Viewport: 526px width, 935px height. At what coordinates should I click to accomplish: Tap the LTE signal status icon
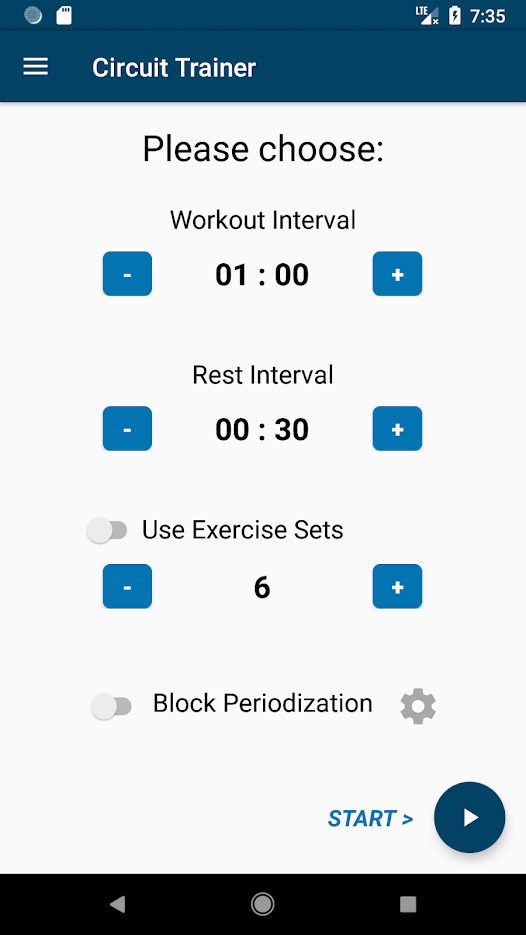[427, 16]
